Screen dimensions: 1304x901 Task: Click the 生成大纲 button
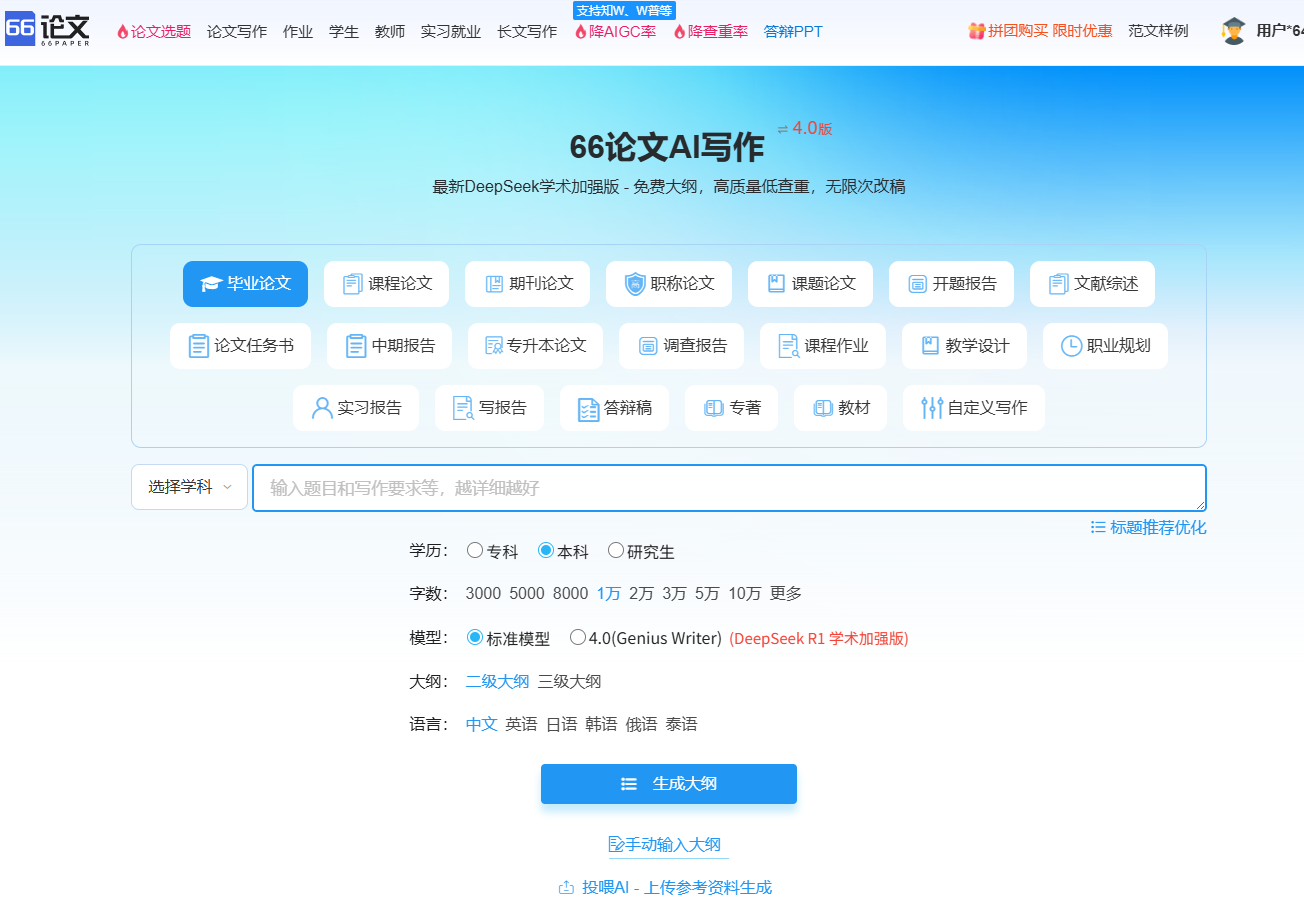(x=669, y=784)
